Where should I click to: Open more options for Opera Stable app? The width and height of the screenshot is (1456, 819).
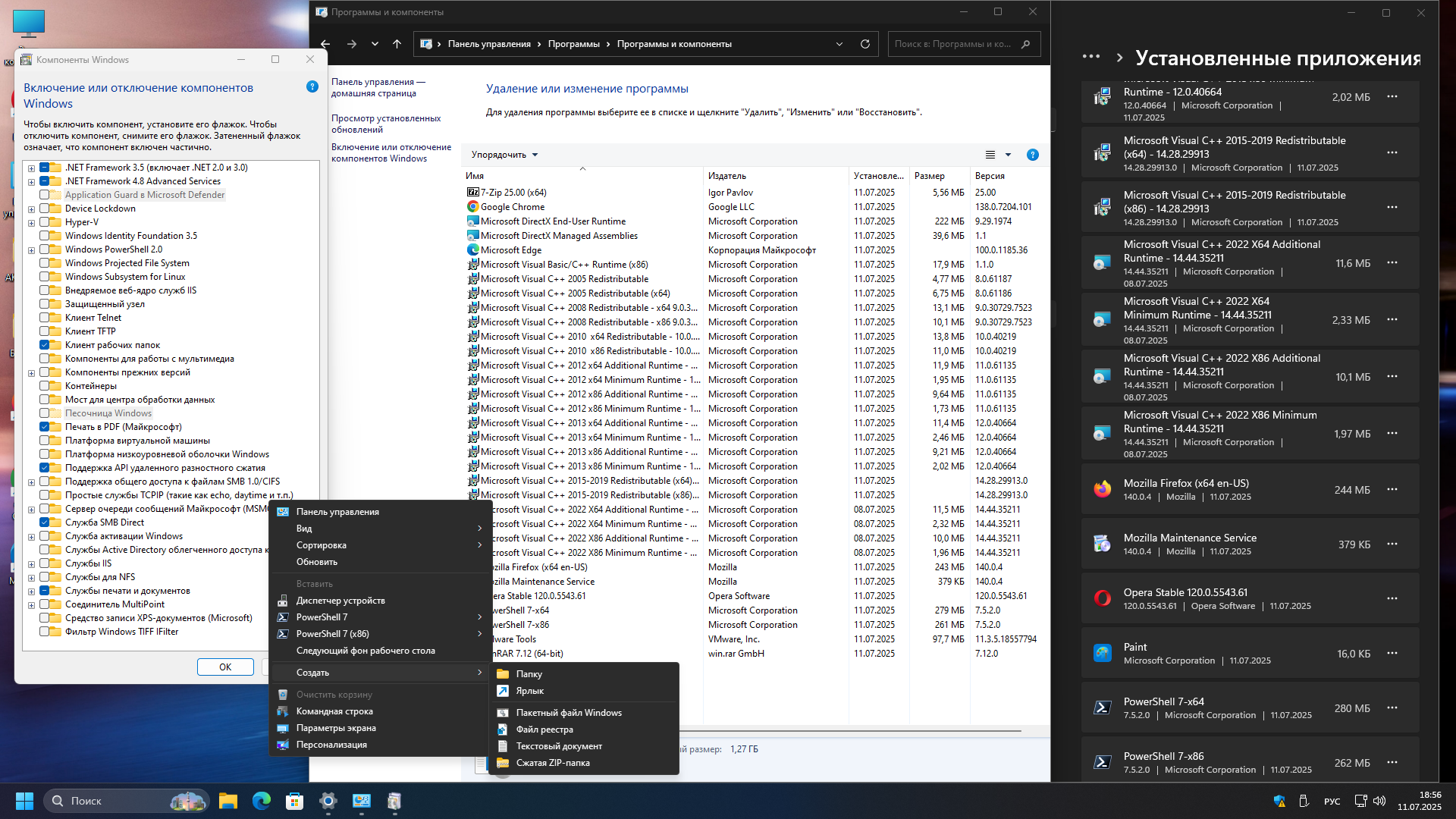[1392, 599]
